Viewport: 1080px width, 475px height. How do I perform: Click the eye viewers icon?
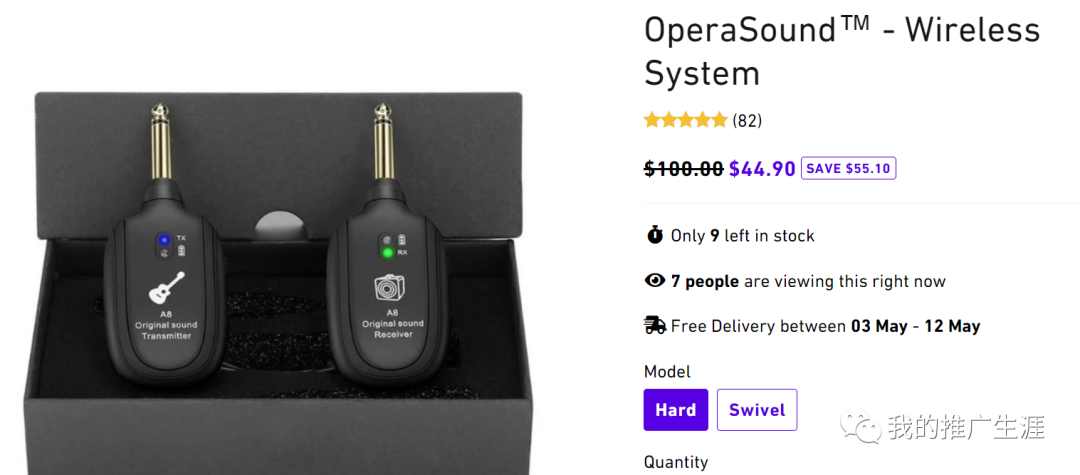point(655,281)
